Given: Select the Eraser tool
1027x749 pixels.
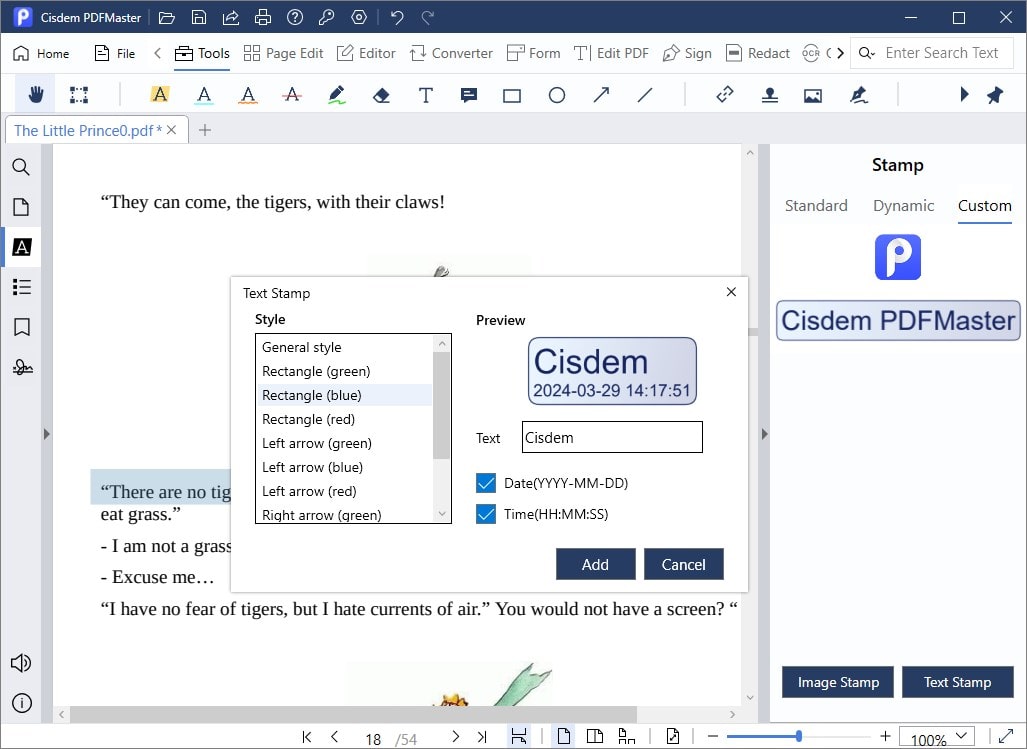Looking at the screenshot, I should [x=381, y=96].
